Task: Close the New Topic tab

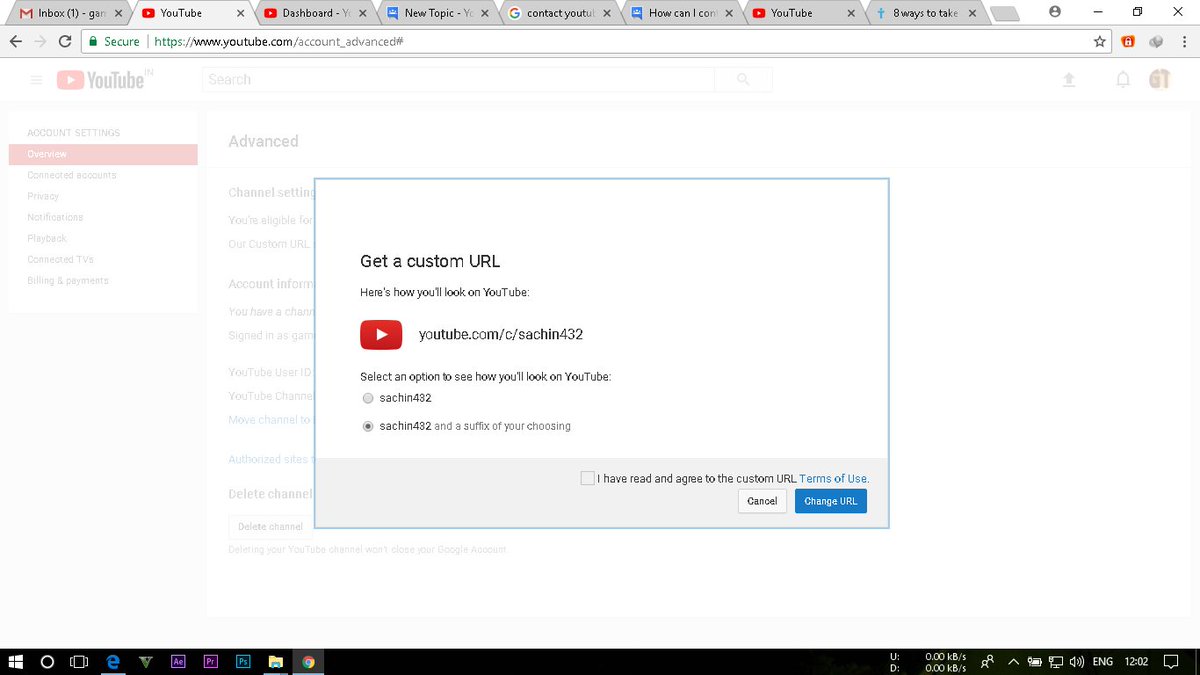Action: (485, 14)
